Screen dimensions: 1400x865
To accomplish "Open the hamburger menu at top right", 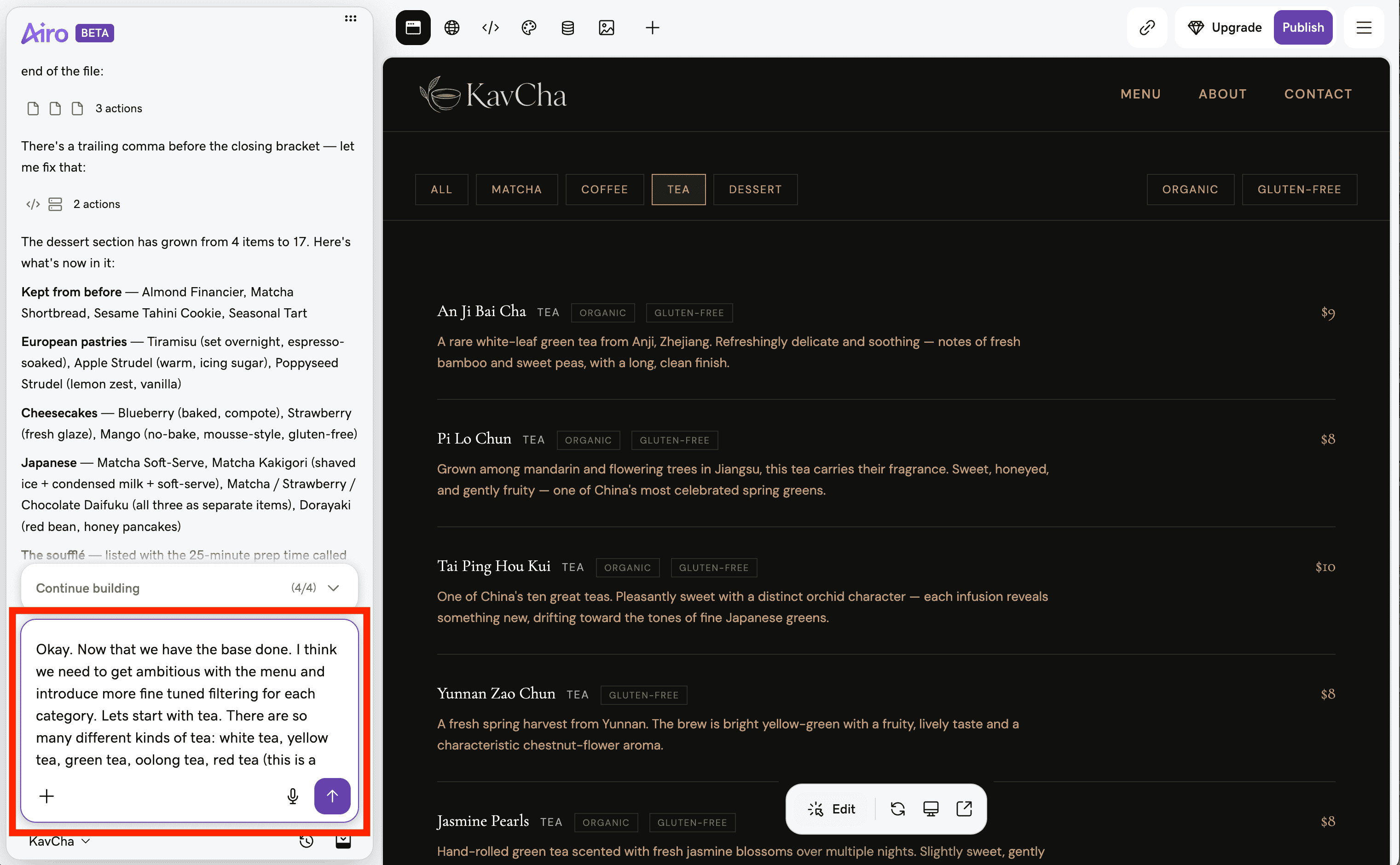I will tap(1364, 28).
